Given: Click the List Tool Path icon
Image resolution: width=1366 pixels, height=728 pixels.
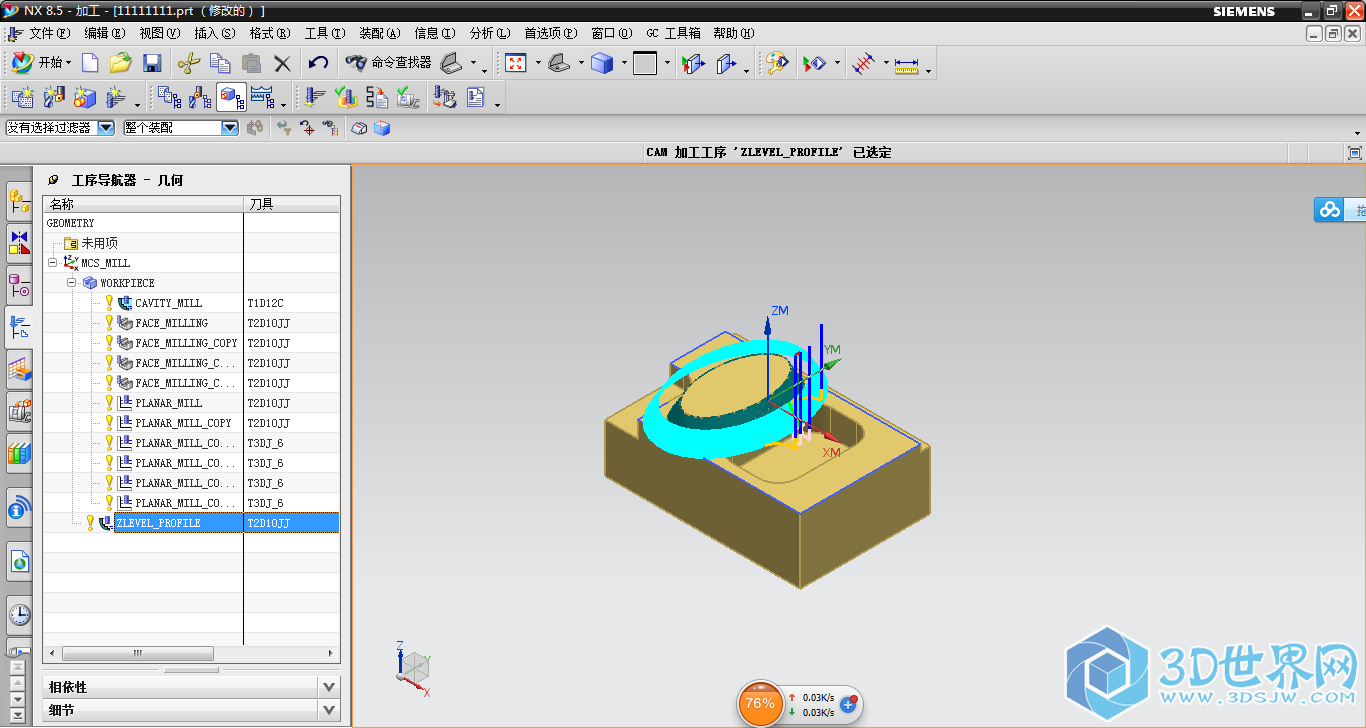Looking at the screenshot, I should (377, 97).
